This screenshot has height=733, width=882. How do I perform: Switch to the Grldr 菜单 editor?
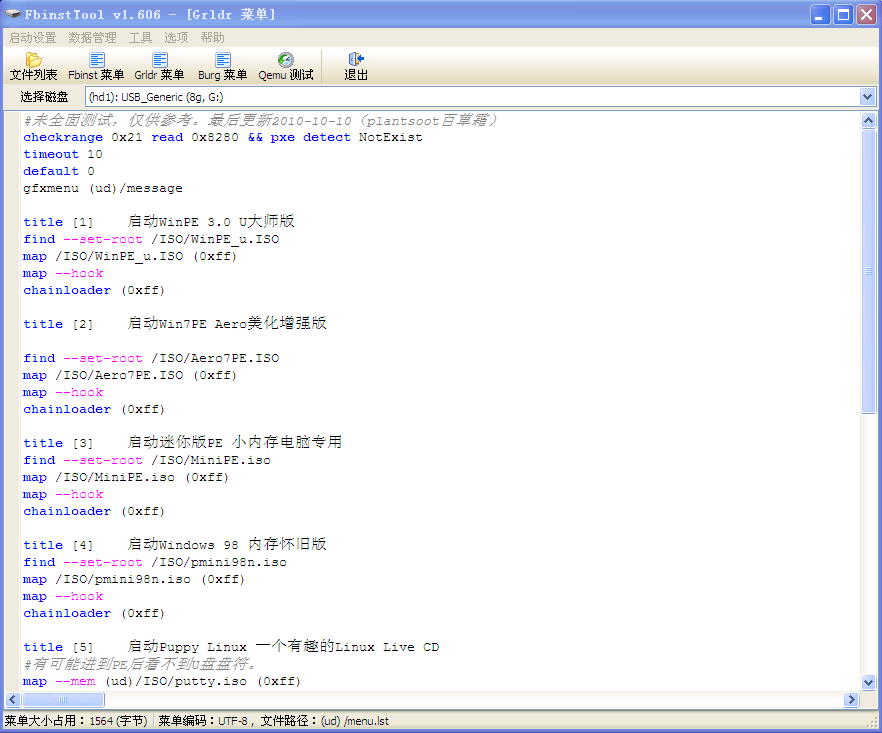159,66
